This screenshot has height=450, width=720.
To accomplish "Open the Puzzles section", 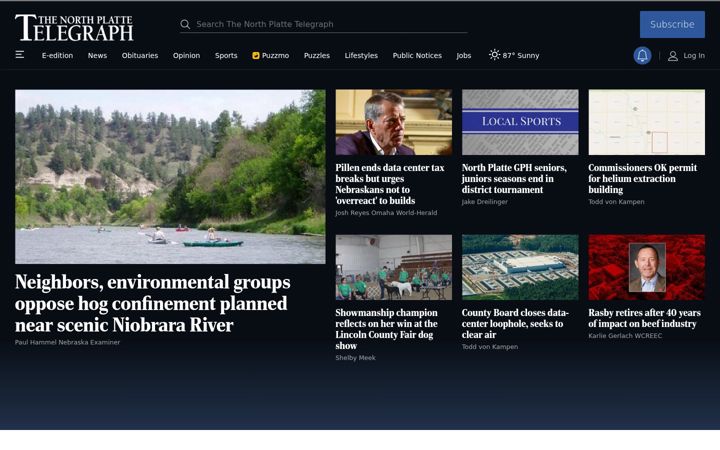I will 317,56.
